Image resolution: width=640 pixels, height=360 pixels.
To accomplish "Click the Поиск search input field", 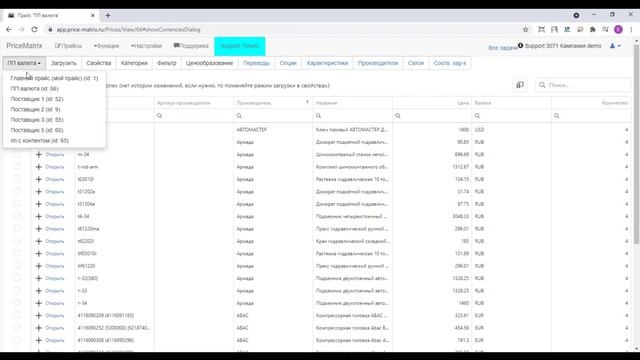I will [583, 85].
